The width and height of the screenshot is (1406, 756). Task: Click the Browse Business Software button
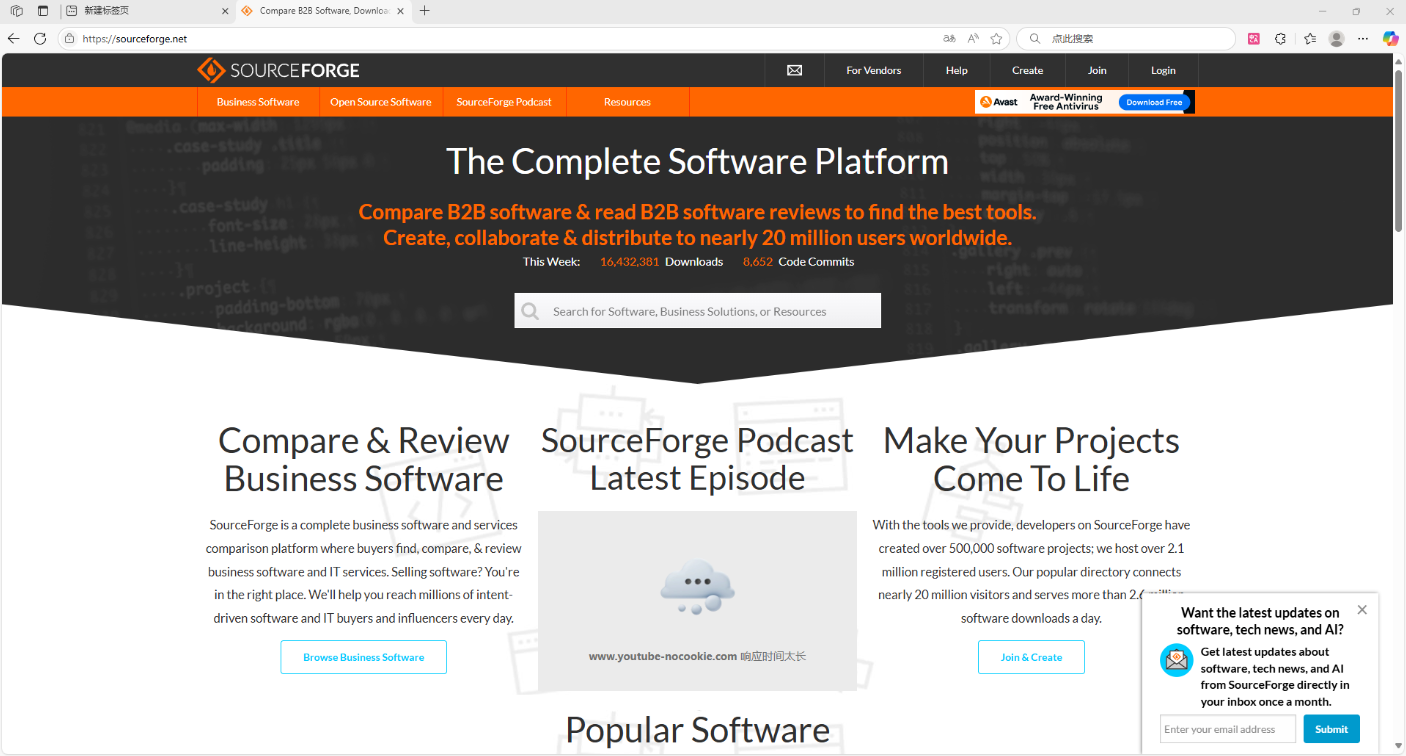(363, 657)
